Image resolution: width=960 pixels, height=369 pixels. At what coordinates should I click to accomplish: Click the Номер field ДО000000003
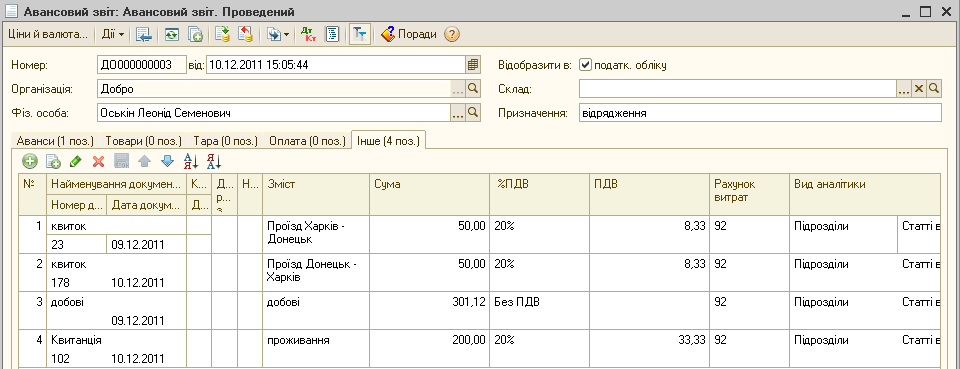click(x=141, y=65)
